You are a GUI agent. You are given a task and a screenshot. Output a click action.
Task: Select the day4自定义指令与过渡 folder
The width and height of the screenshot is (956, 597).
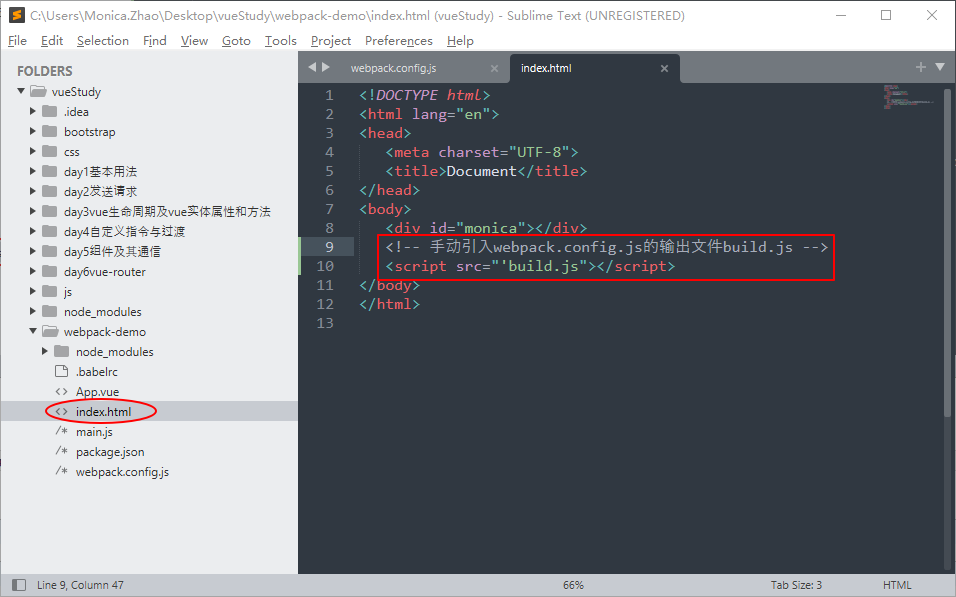pos(124,232)
